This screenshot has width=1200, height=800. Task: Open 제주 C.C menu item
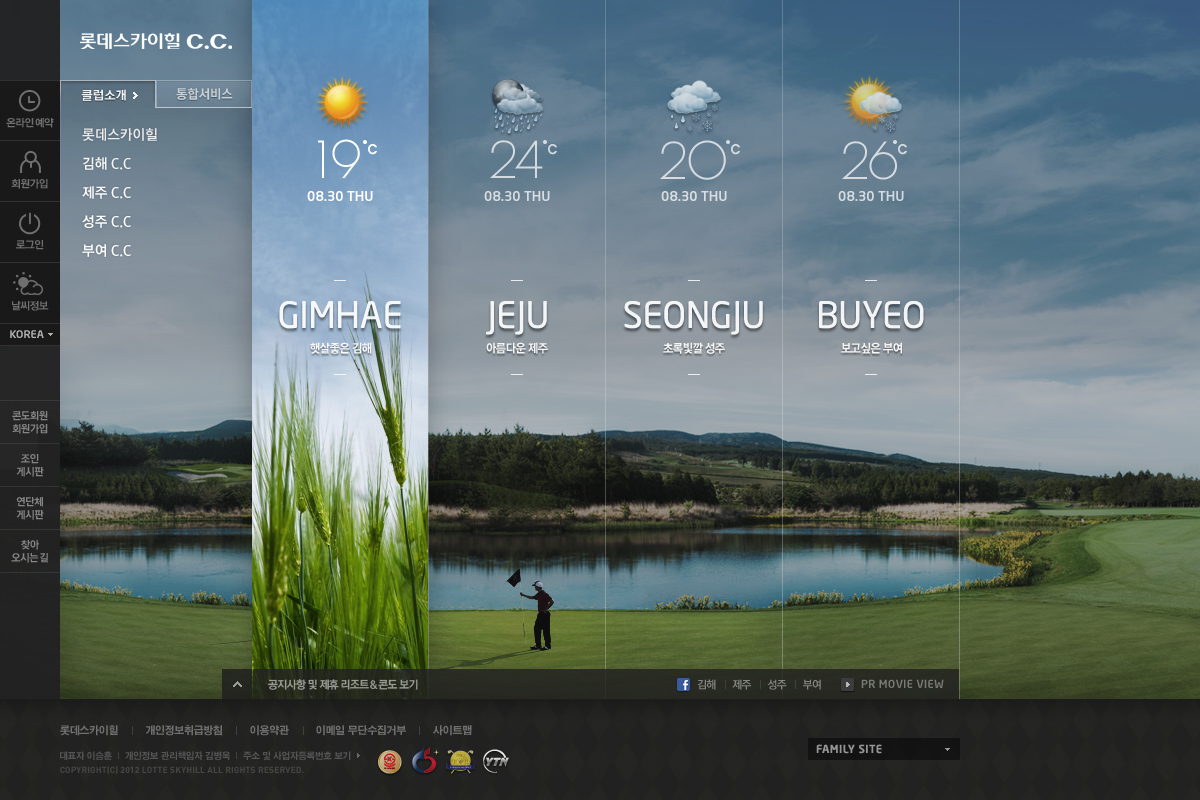coord(107,193)
